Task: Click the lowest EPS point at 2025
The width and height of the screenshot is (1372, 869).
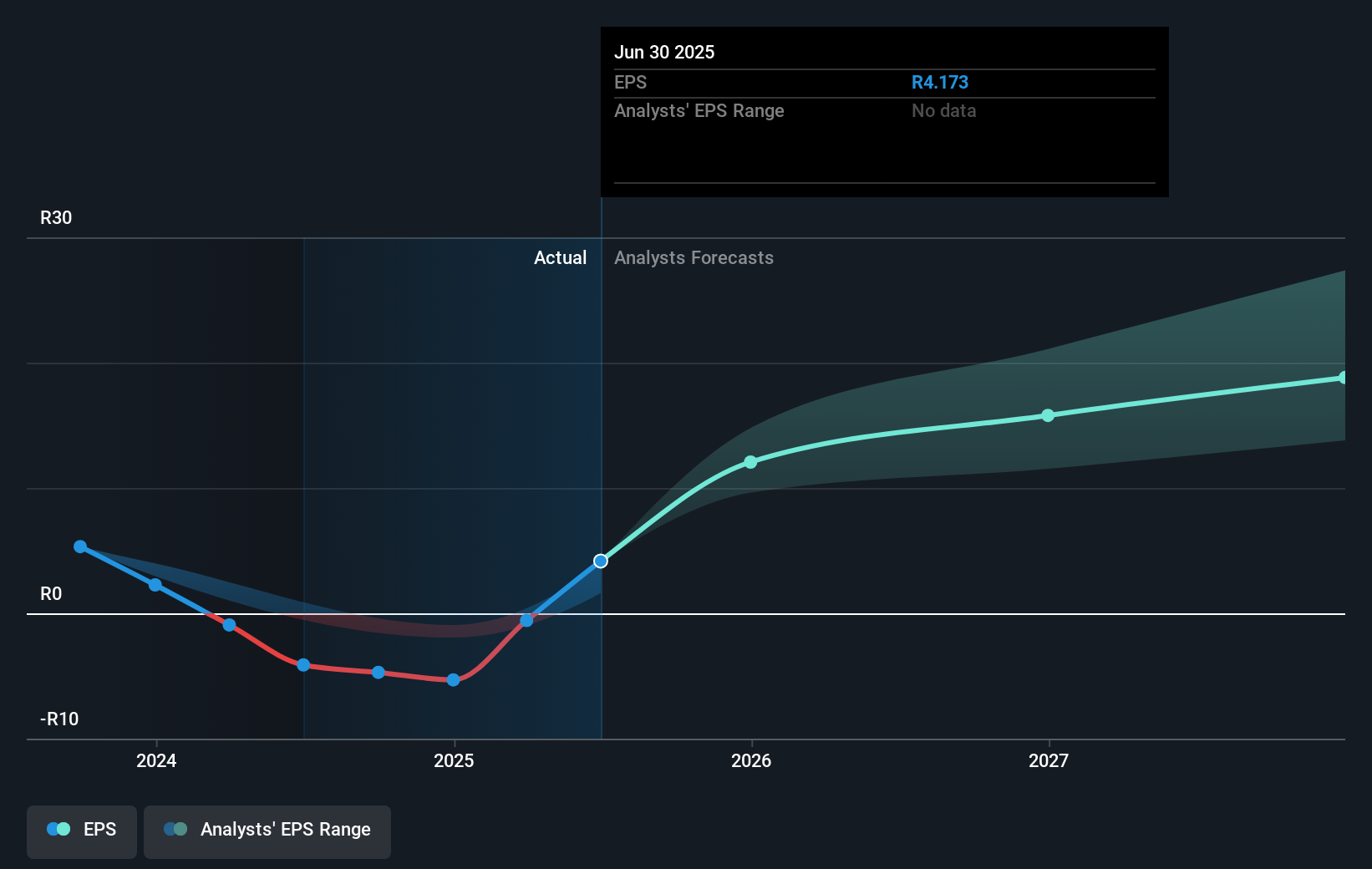Action: (453, 680)
